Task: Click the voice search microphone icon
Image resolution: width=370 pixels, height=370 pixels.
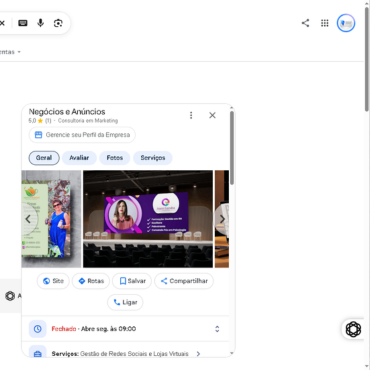Action: [x=41, y=23]
